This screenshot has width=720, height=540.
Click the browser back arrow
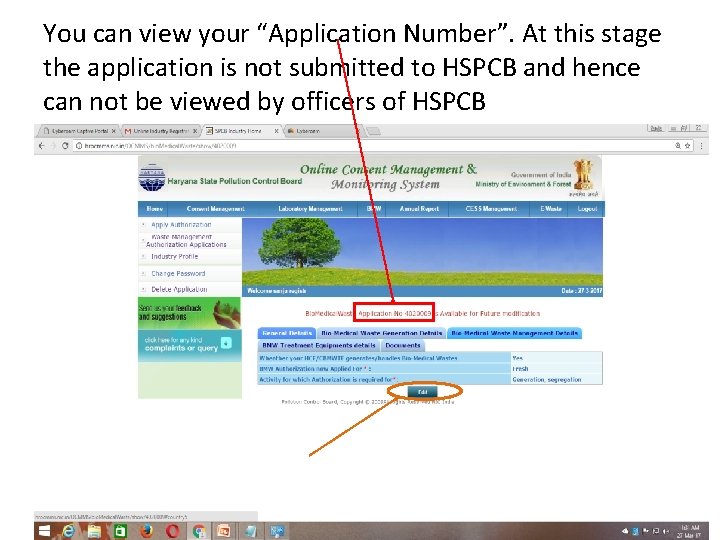pyautogui.click(x=42, y=146)
